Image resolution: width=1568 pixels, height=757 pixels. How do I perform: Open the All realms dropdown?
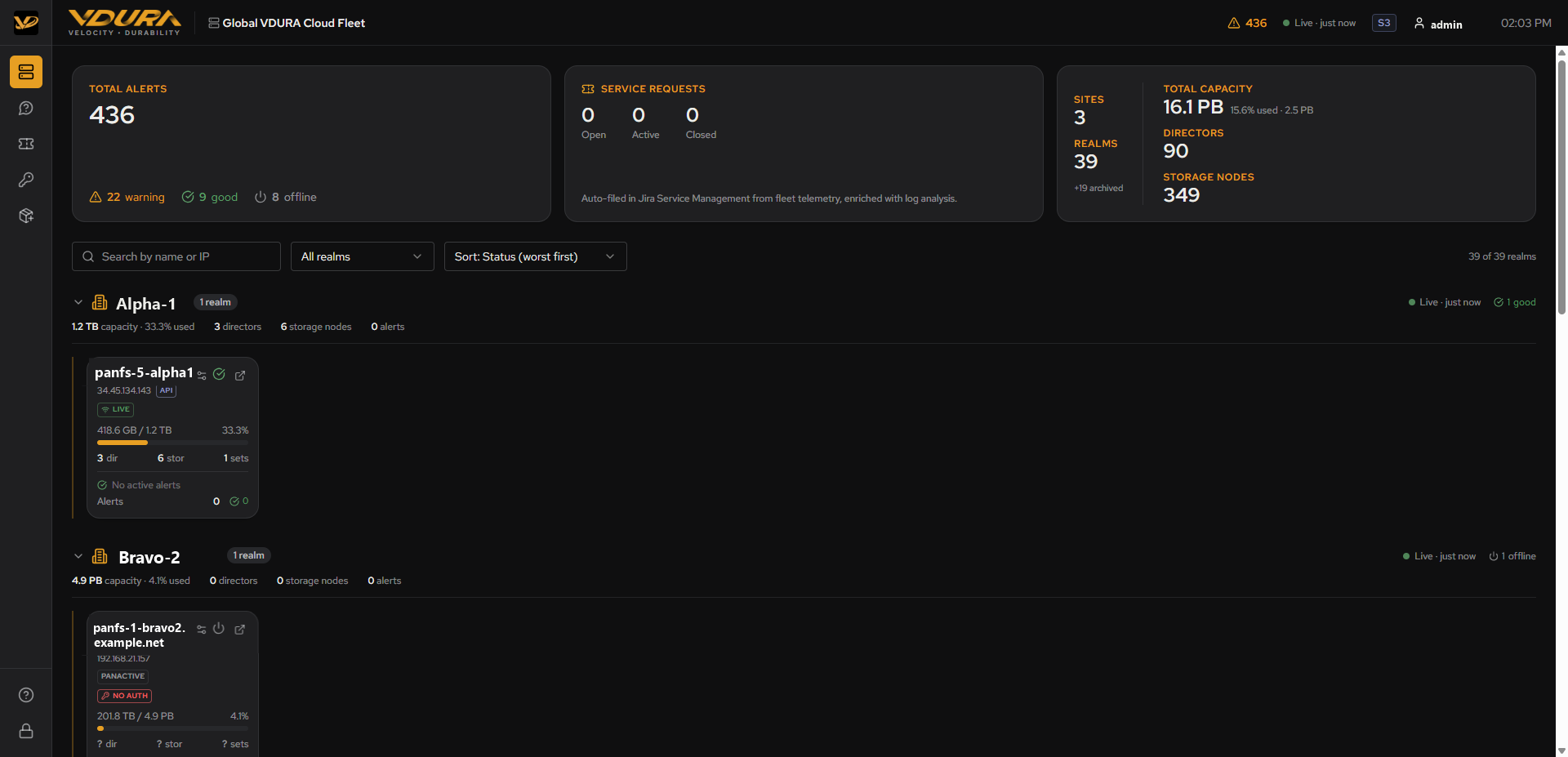[x=362, y=256]
